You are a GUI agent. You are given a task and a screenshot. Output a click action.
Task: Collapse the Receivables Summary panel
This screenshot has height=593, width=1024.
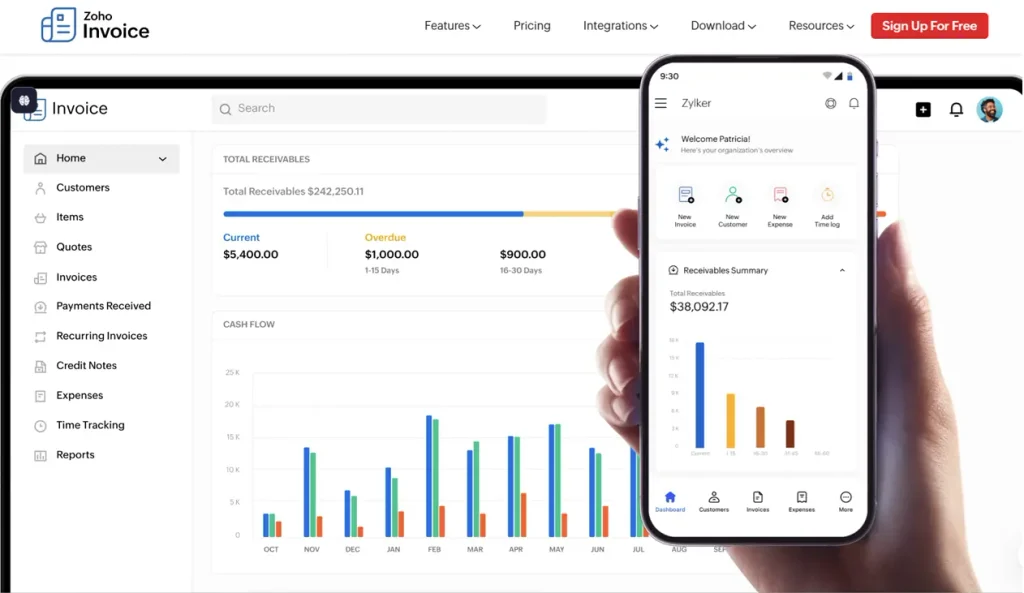[842, 270]
